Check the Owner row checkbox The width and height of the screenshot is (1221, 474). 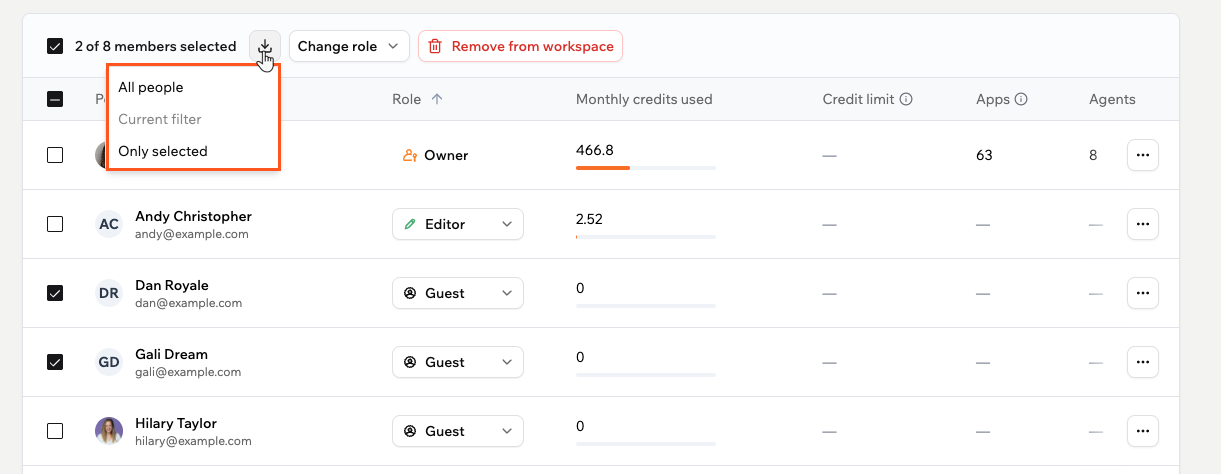pos(55,155)
